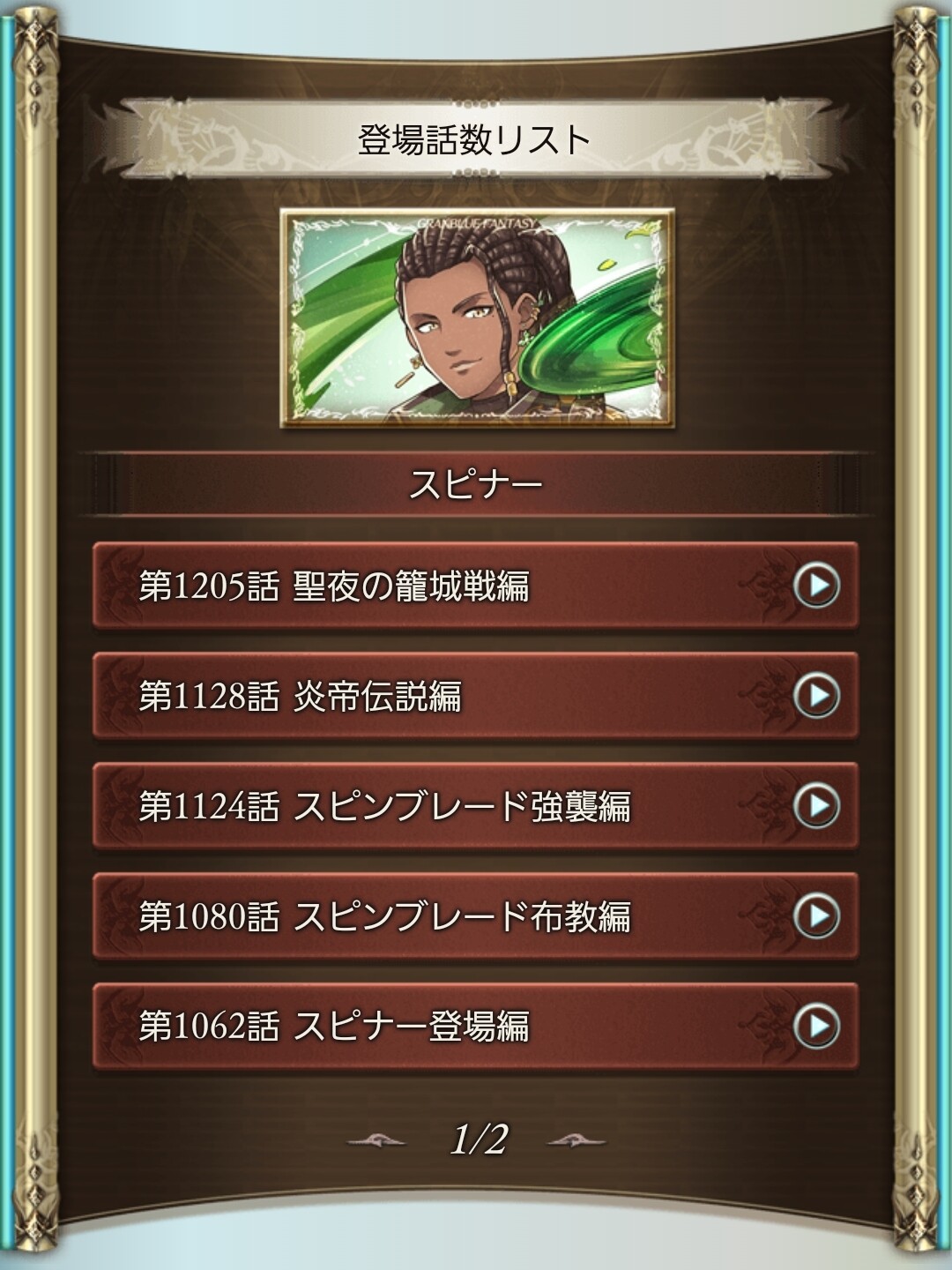Select the スピナー character portrait

pos(477,318)
